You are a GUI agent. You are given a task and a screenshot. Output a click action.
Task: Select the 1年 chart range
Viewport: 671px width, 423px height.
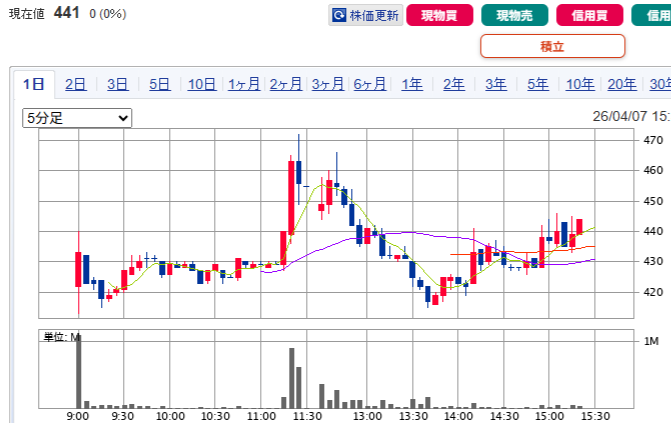(x=412, y=84)
